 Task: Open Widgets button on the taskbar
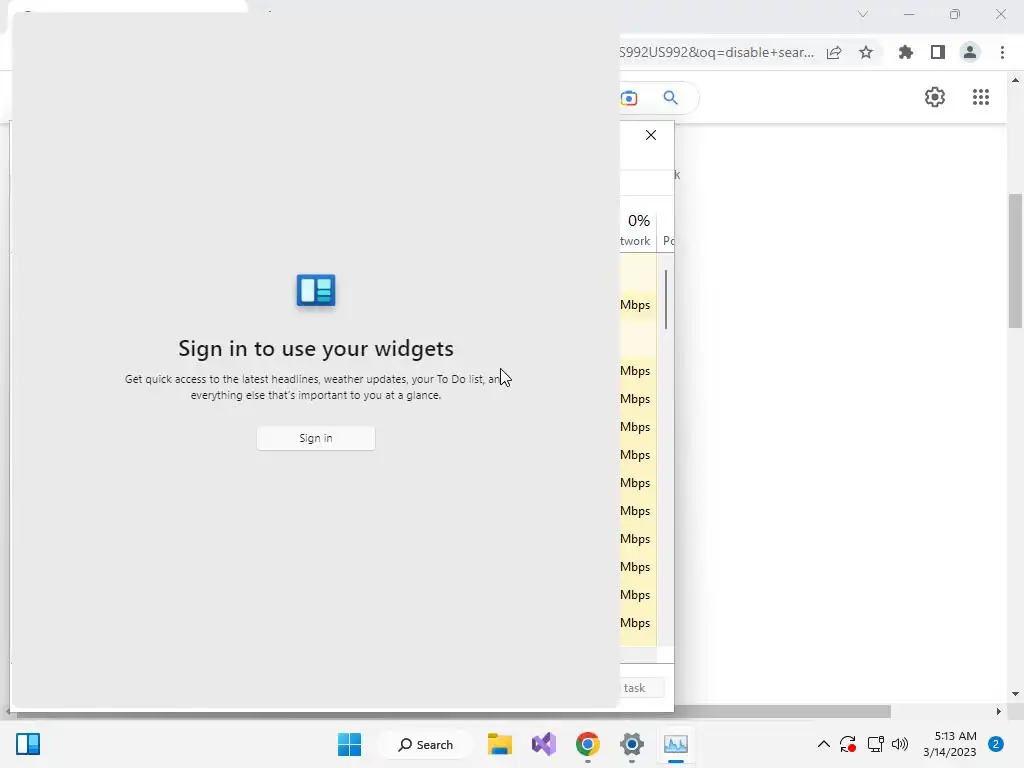[28, 744]
